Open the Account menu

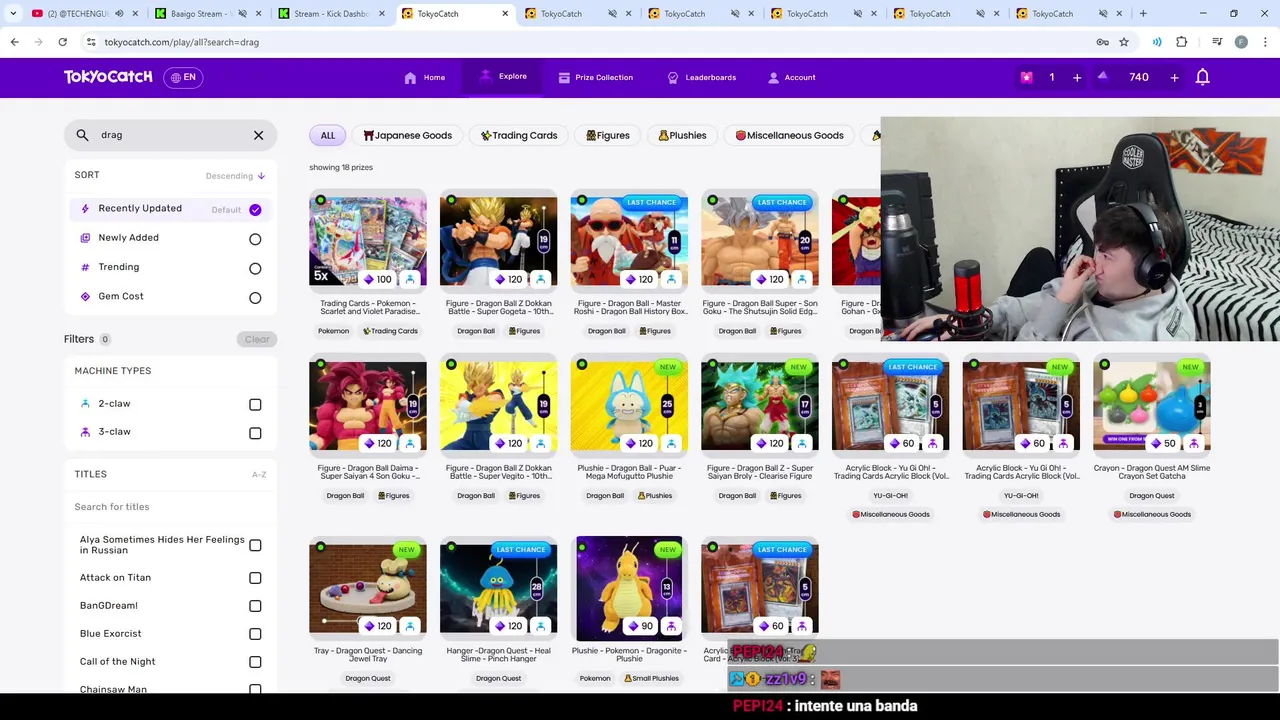792,77
